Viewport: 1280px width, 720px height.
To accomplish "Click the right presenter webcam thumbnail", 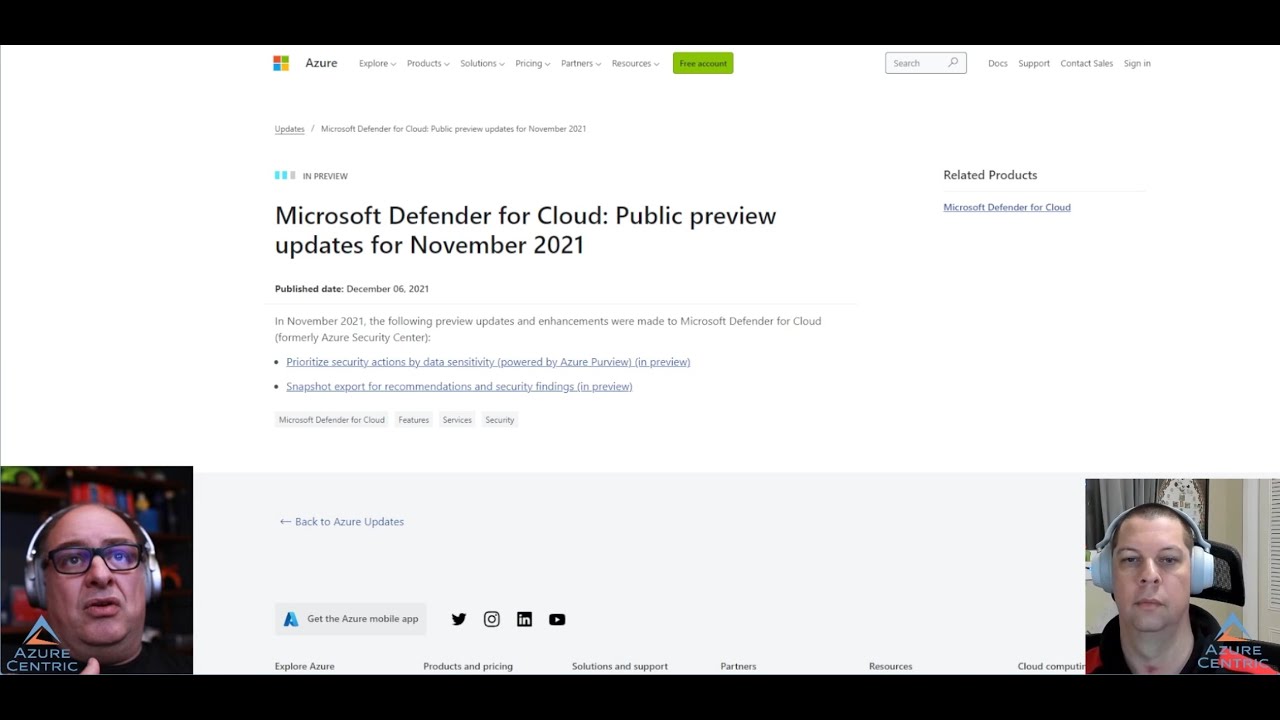I will click(x=1182, y=576).
